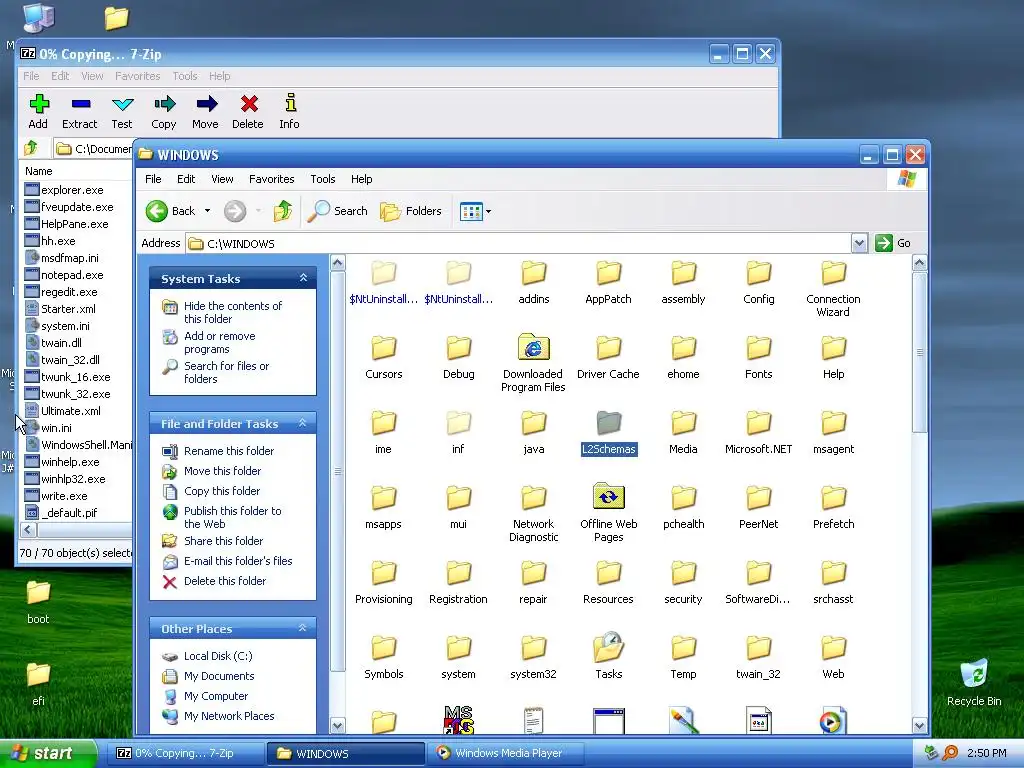Viewport: 1024px width, 768px height.
Task: Click the Move icon in 7-Zip
Action: (206, 104)
